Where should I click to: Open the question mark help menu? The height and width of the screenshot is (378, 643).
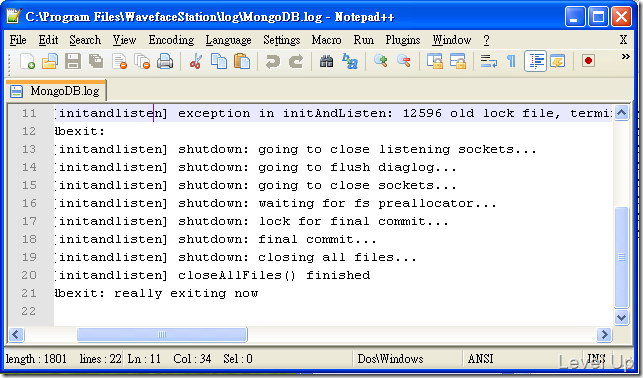click(x=486, y=40)
